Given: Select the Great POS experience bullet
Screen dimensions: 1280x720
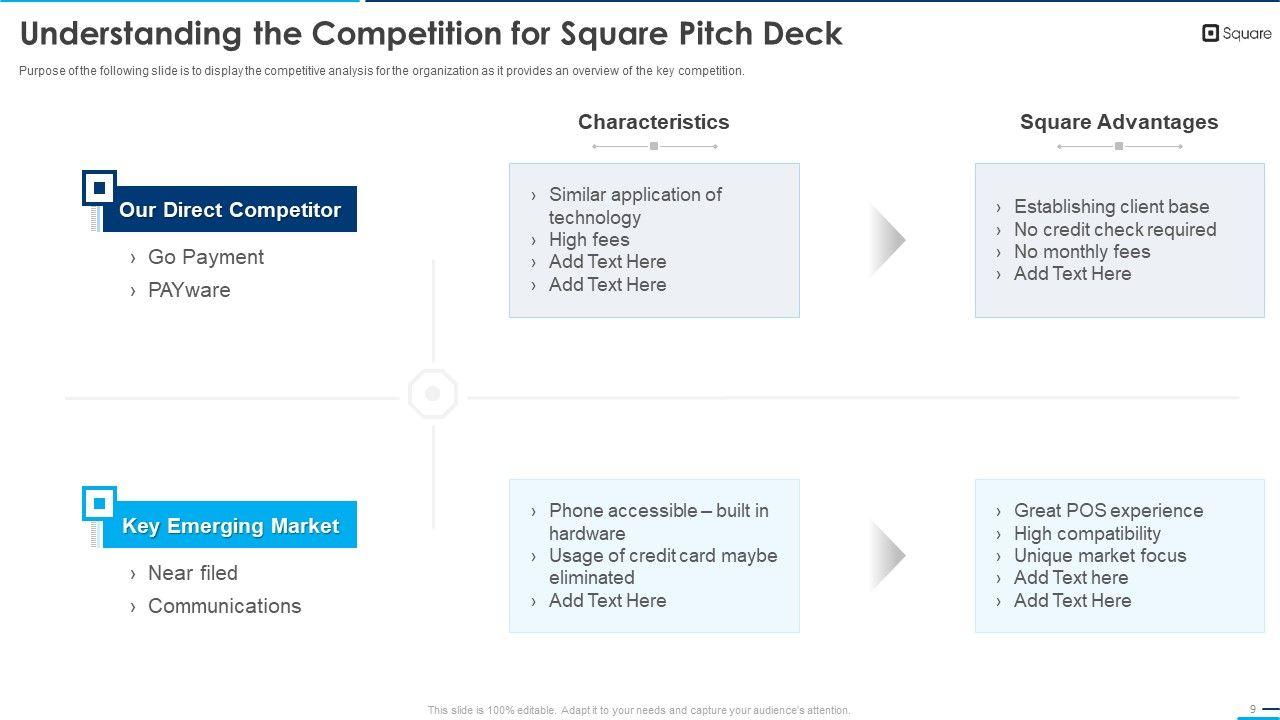Looking at the screenshot, I should (1108, 511).
